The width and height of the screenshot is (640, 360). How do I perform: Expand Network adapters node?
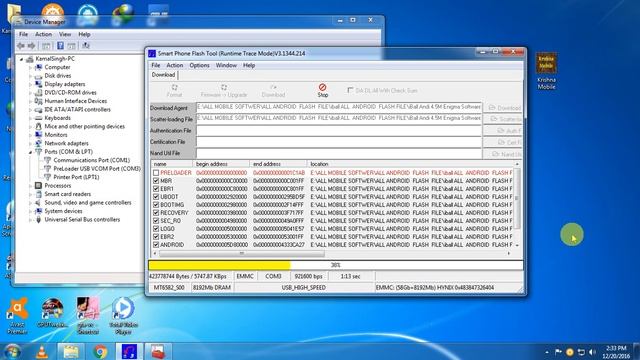[x=30, y=143]
